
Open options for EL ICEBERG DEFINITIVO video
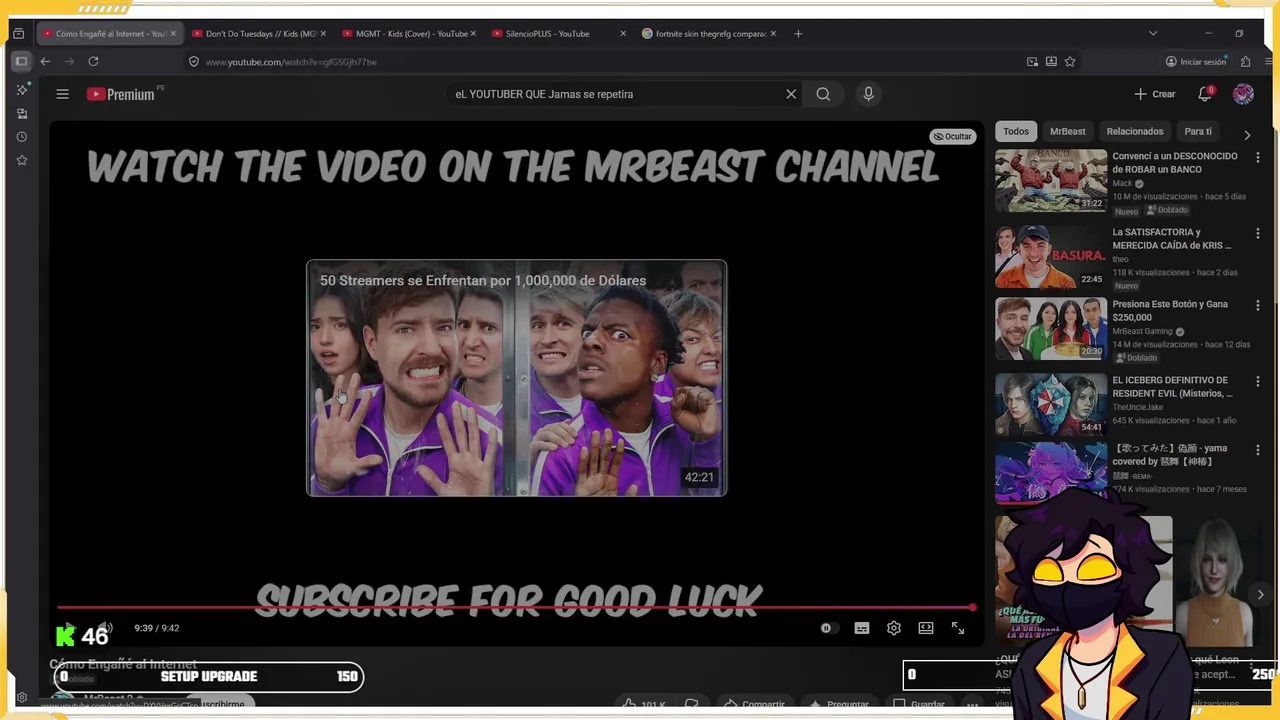pyautogui.click(x=1258, y=381)
